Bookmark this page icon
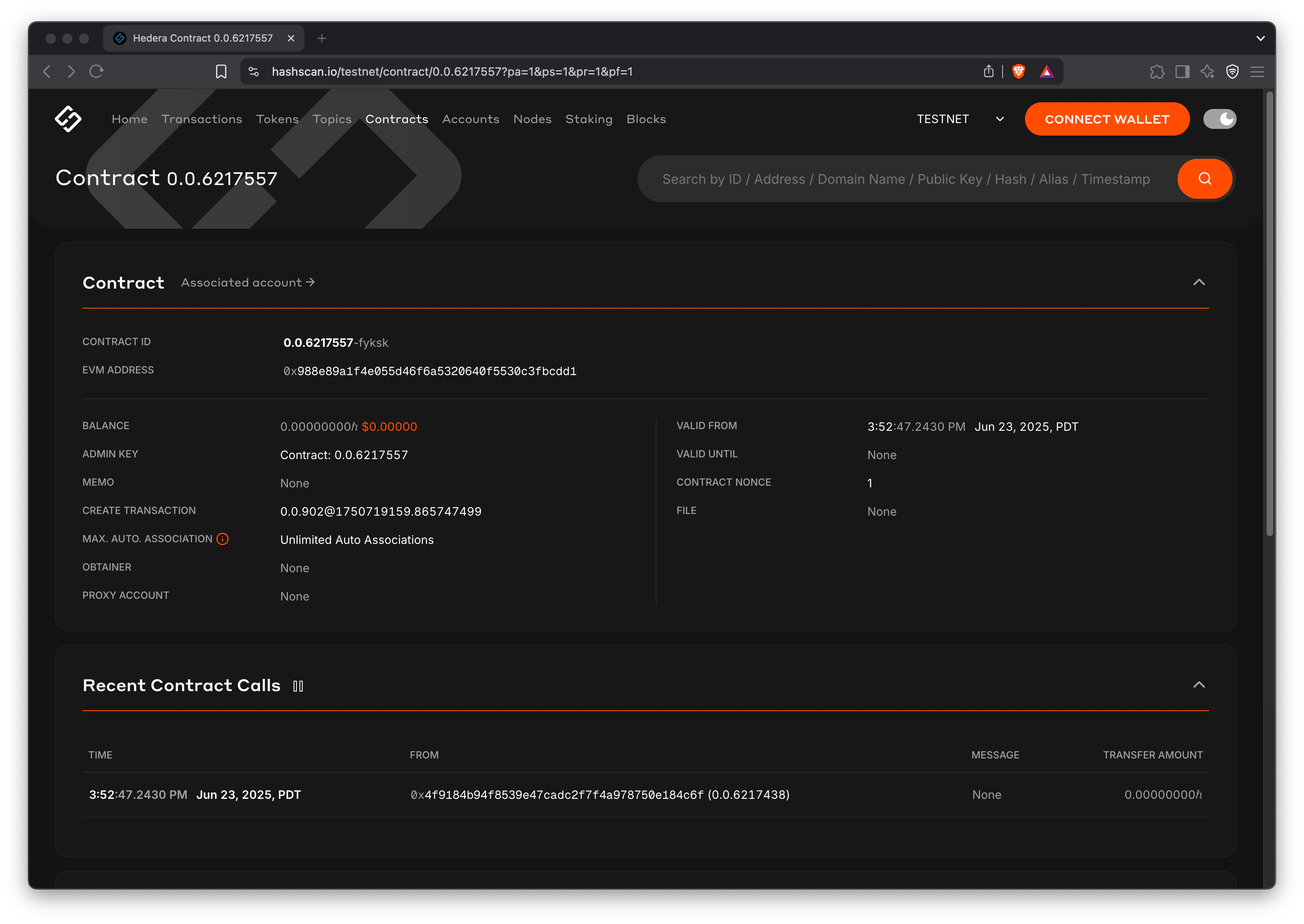This screenshot has height=924, width=1304. tap(221, 72)
